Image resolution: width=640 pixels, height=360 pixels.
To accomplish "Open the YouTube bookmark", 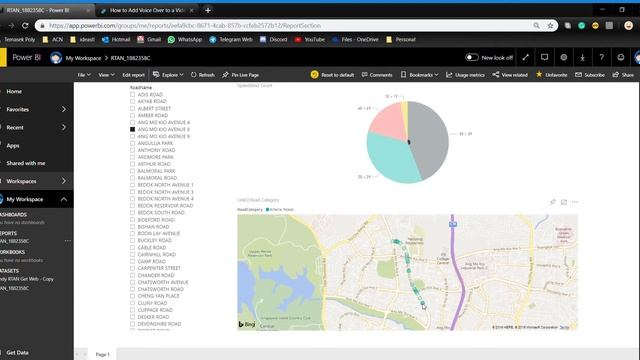I will click(x=310, y=40).
